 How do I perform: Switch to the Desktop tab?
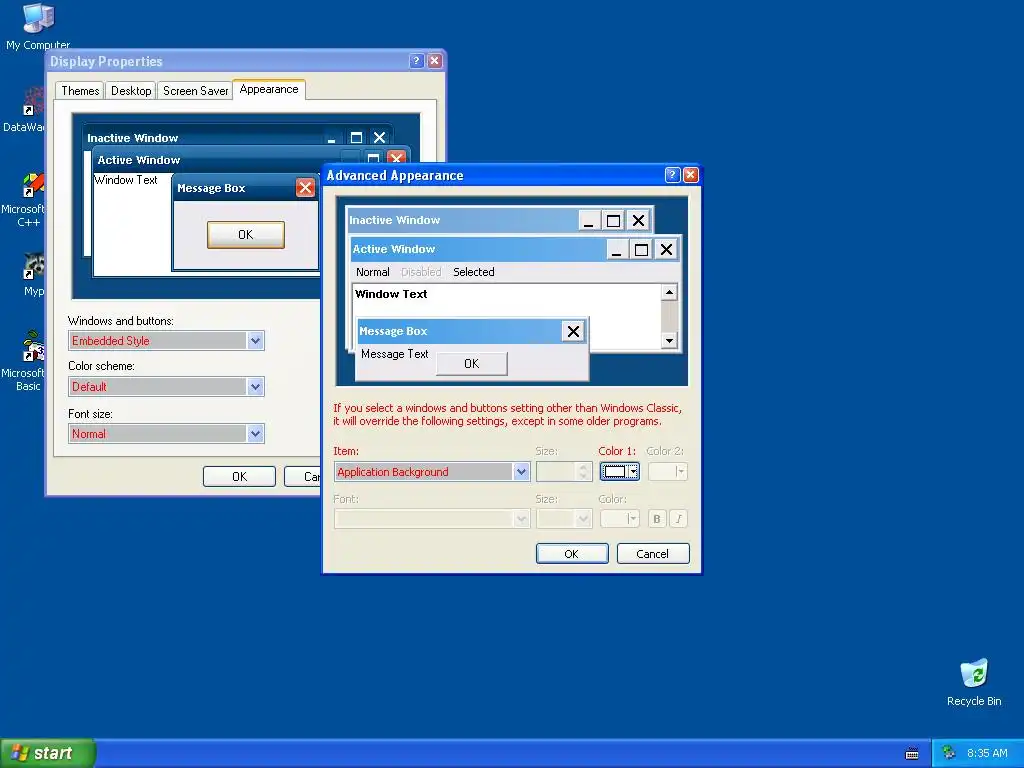(131, 91)
